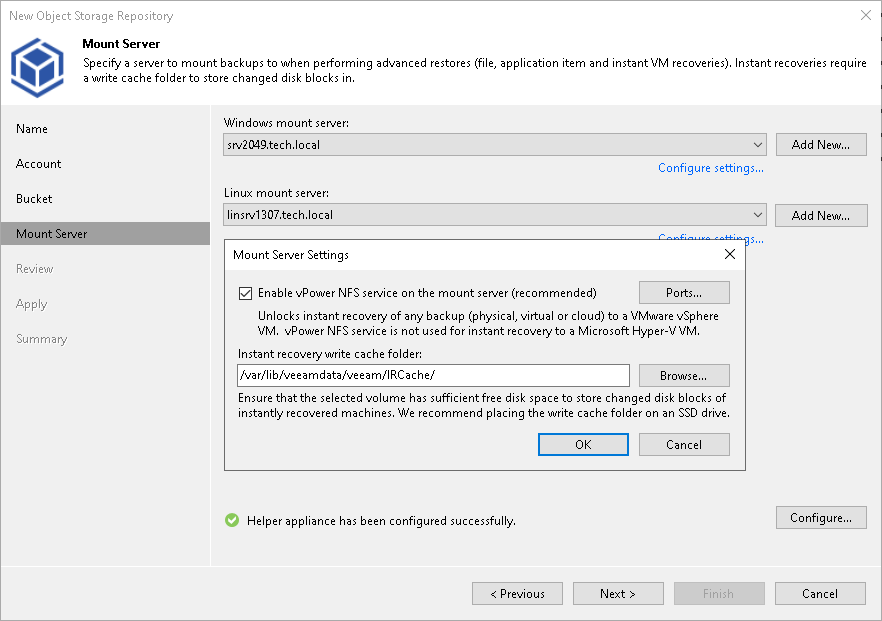Click the 'Helper appliance has been configured successfully' text
This screenshot has width=882, height=621.
381,521
